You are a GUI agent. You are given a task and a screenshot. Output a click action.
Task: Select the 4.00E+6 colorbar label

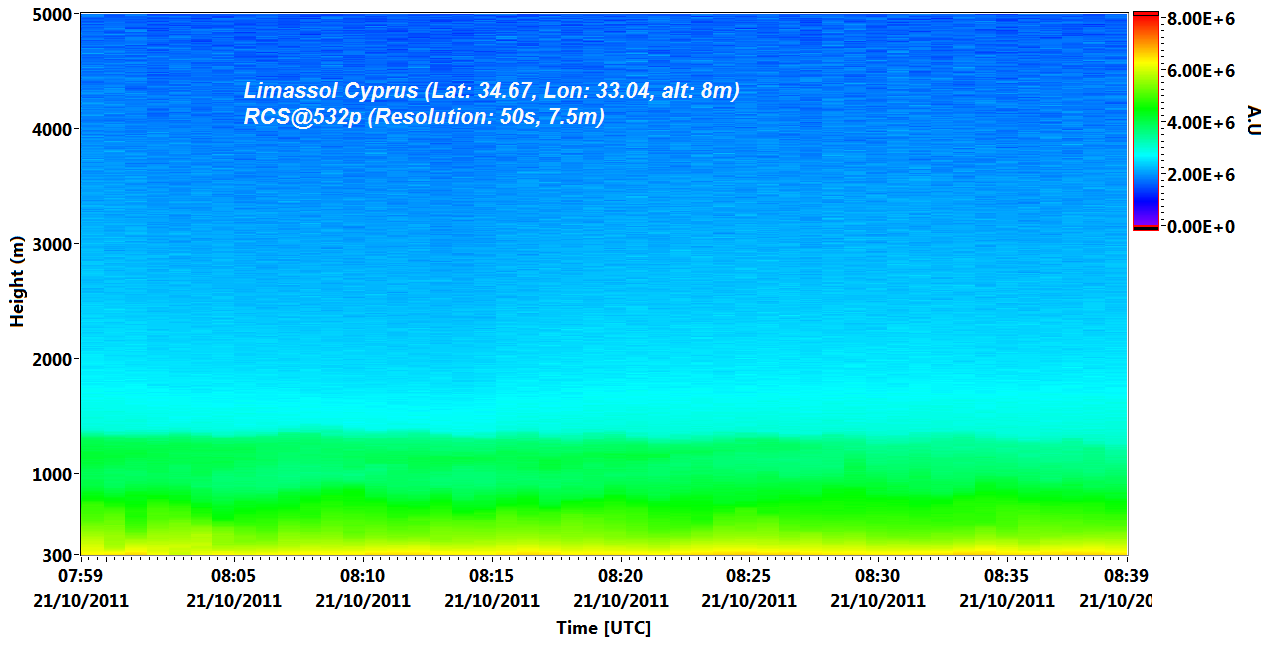coord(1200,123)
